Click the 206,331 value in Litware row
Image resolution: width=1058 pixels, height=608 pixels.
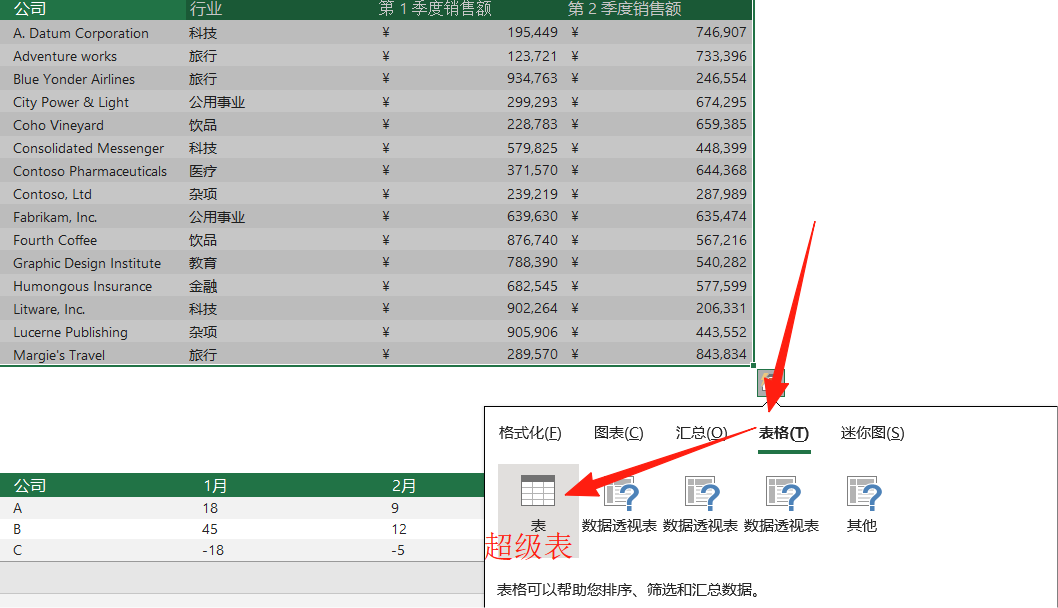click(721, 308)
